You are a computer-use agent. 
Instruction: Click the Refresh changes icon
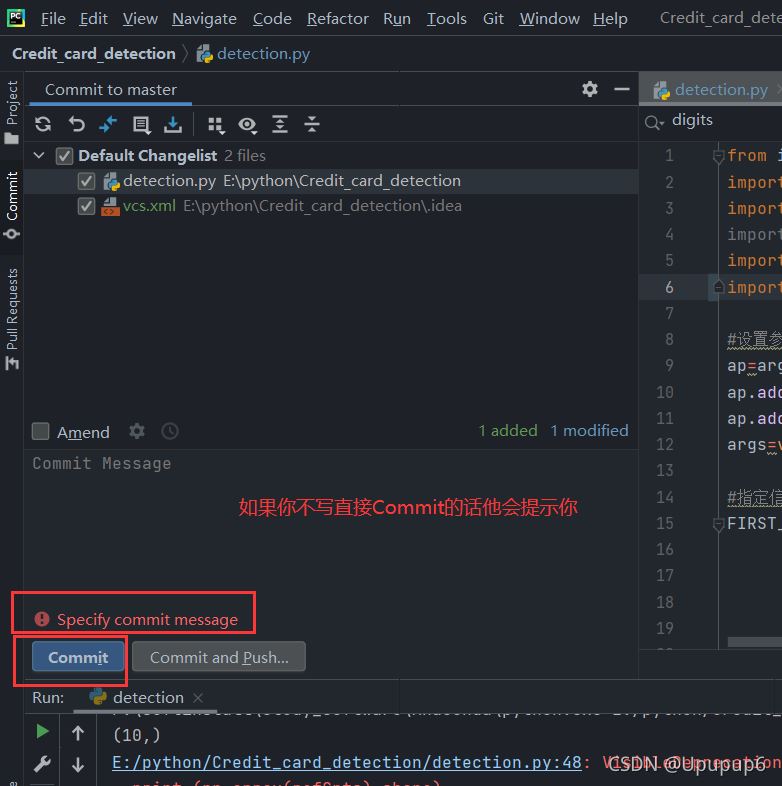click(x=43, y=124)
